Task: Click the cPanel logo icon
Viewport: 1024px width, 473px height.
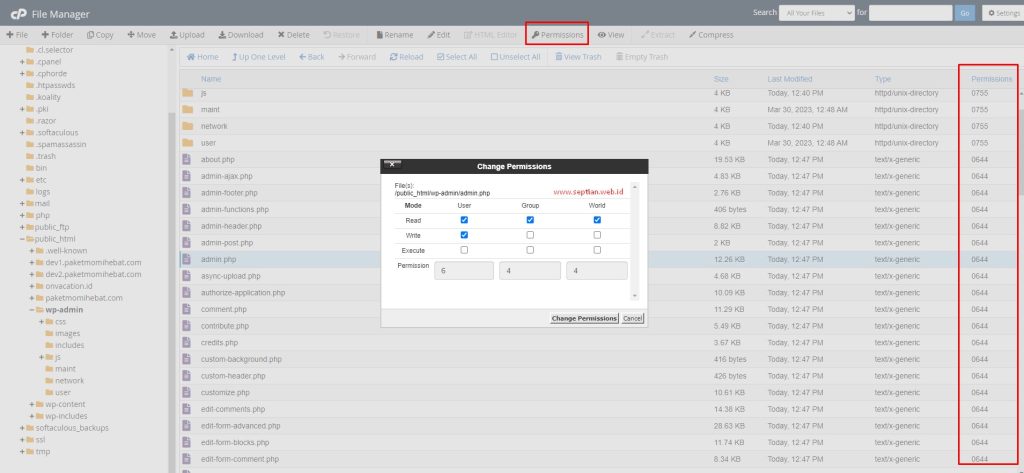Action: point(18,14)
